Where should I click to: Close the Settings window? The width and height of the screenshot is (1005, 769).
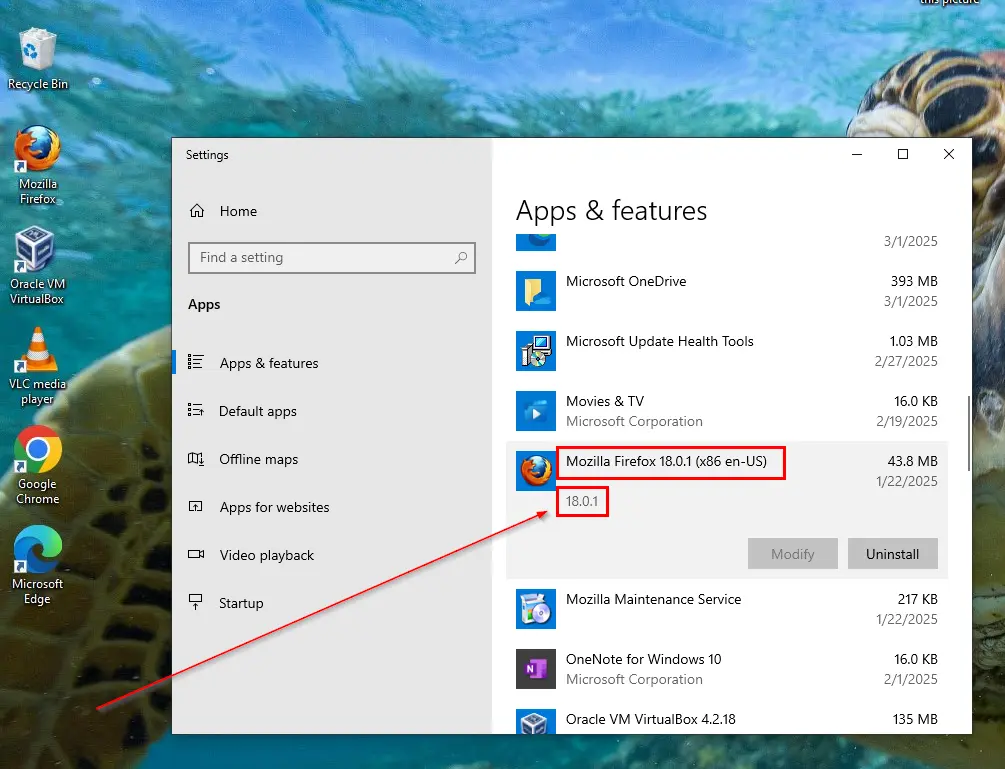click(949, 154)
